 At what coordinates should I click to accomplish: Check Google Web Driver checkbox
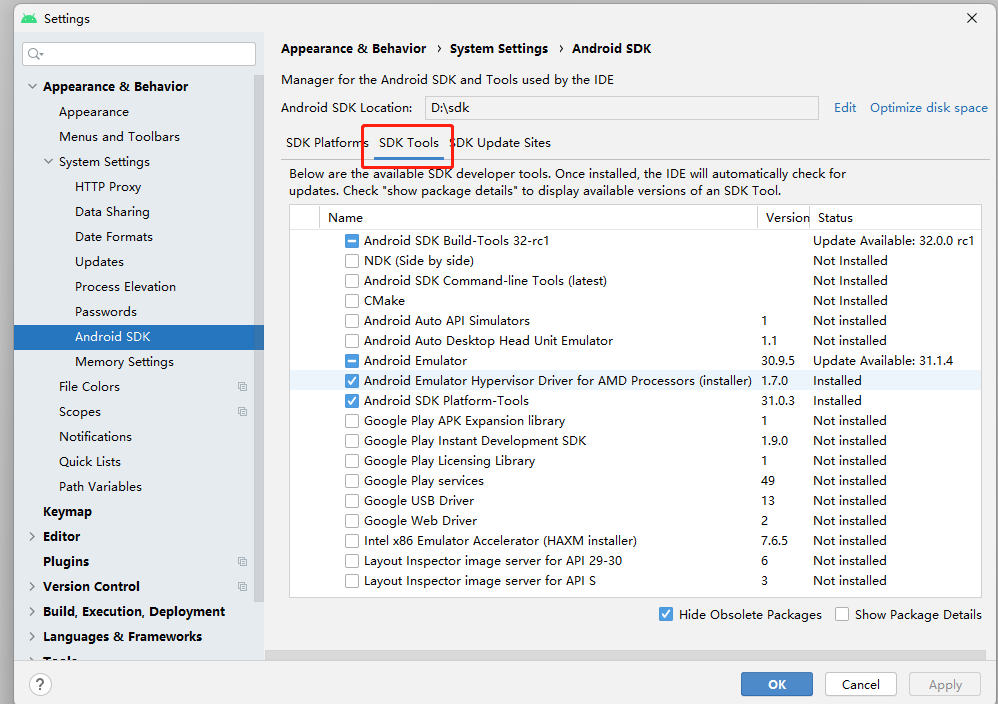click(x=351, y=521)
